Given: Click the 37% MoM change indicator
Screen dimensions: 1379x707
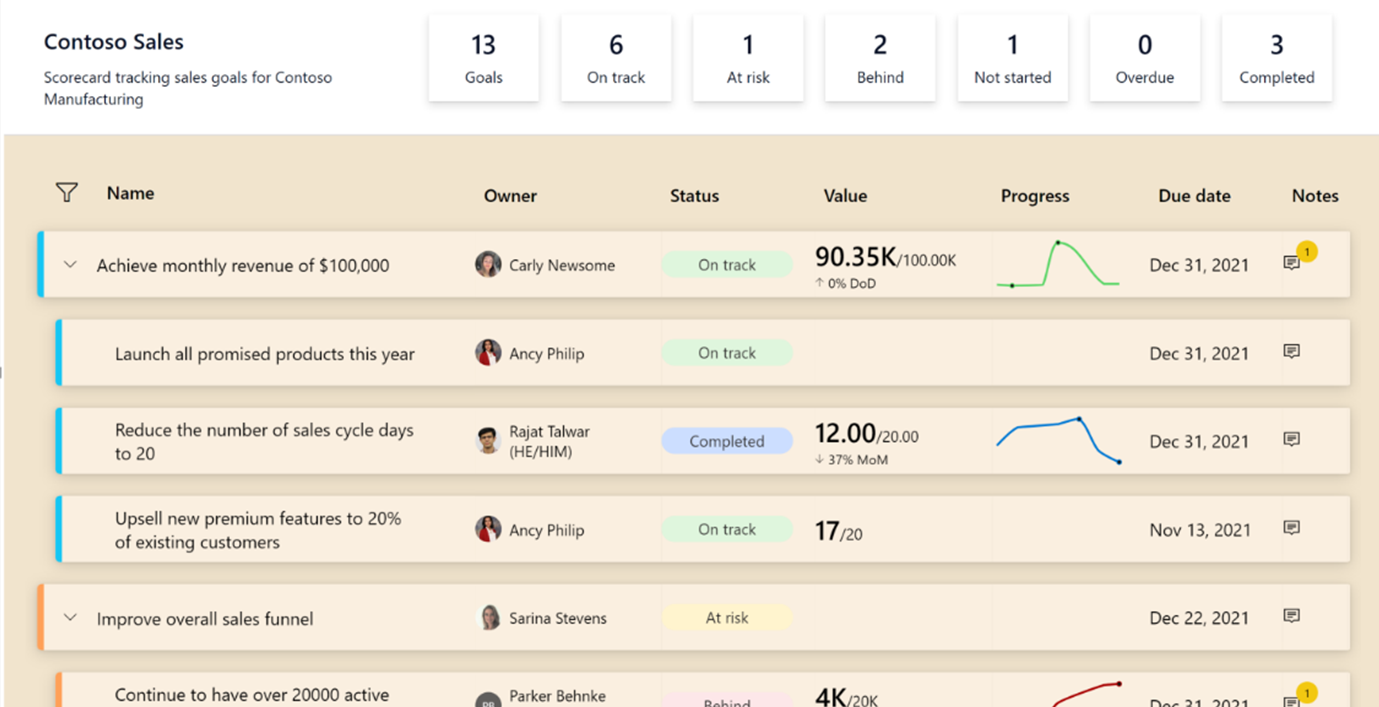Looking at the screenshot, I should point(851,460).
